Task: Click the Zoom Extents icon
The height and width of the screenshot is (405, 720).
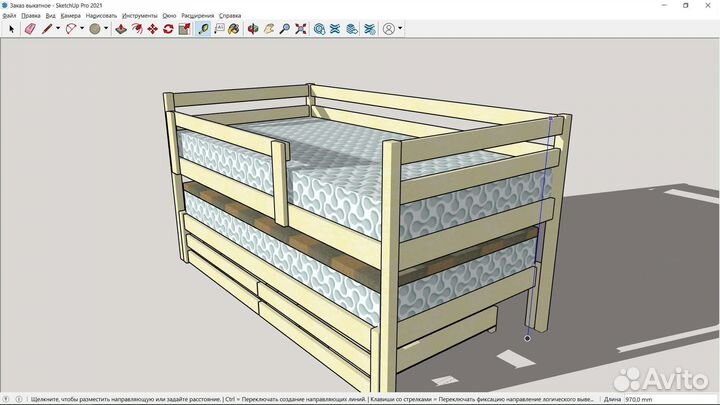Action: click(x=301, y=29)
